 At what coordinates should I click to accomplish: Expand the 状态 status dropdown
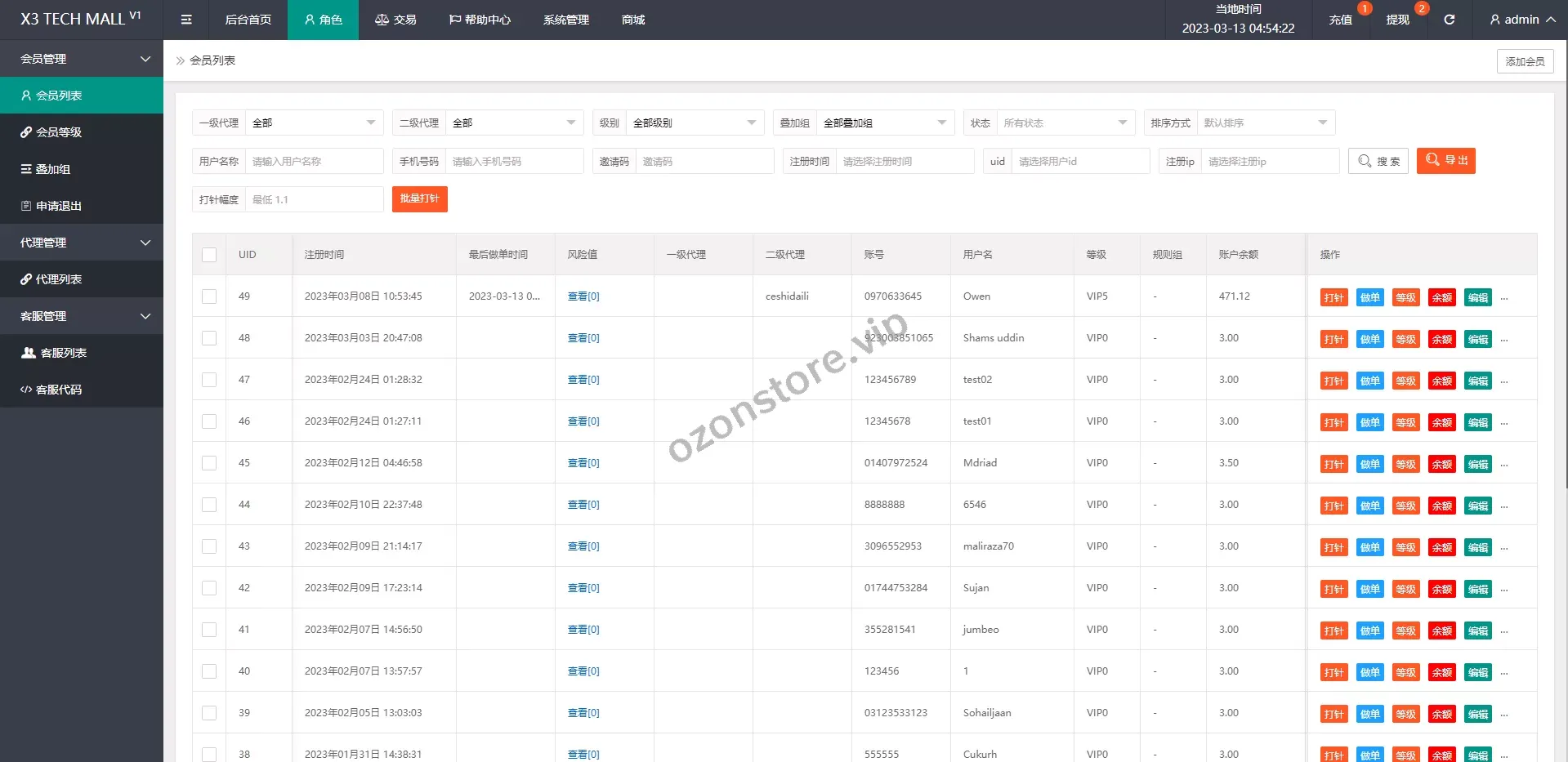click(1064, 123)
